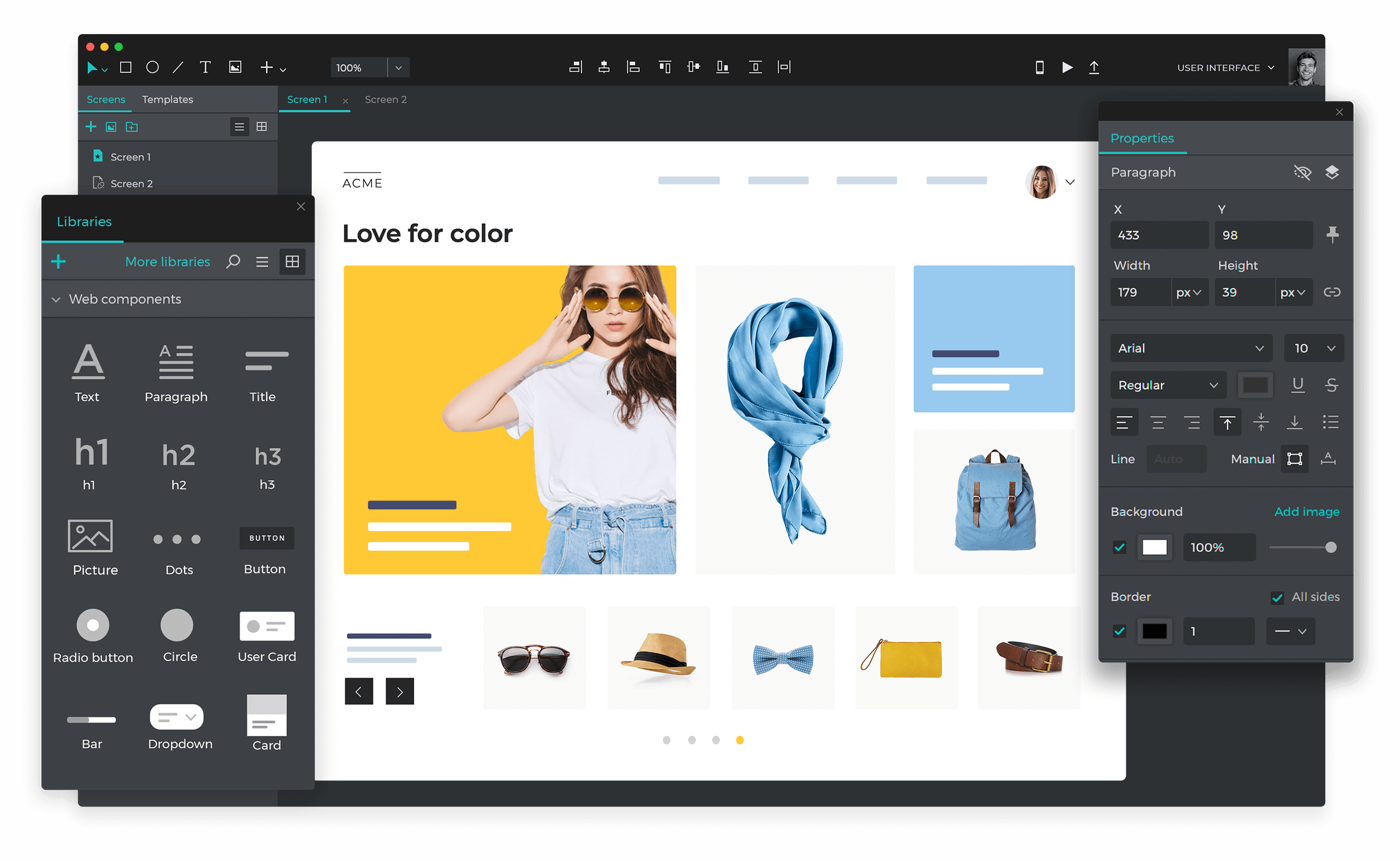Click More libraries button
The height and width of the screenshot is (862, 1400).
pos(168,261)
